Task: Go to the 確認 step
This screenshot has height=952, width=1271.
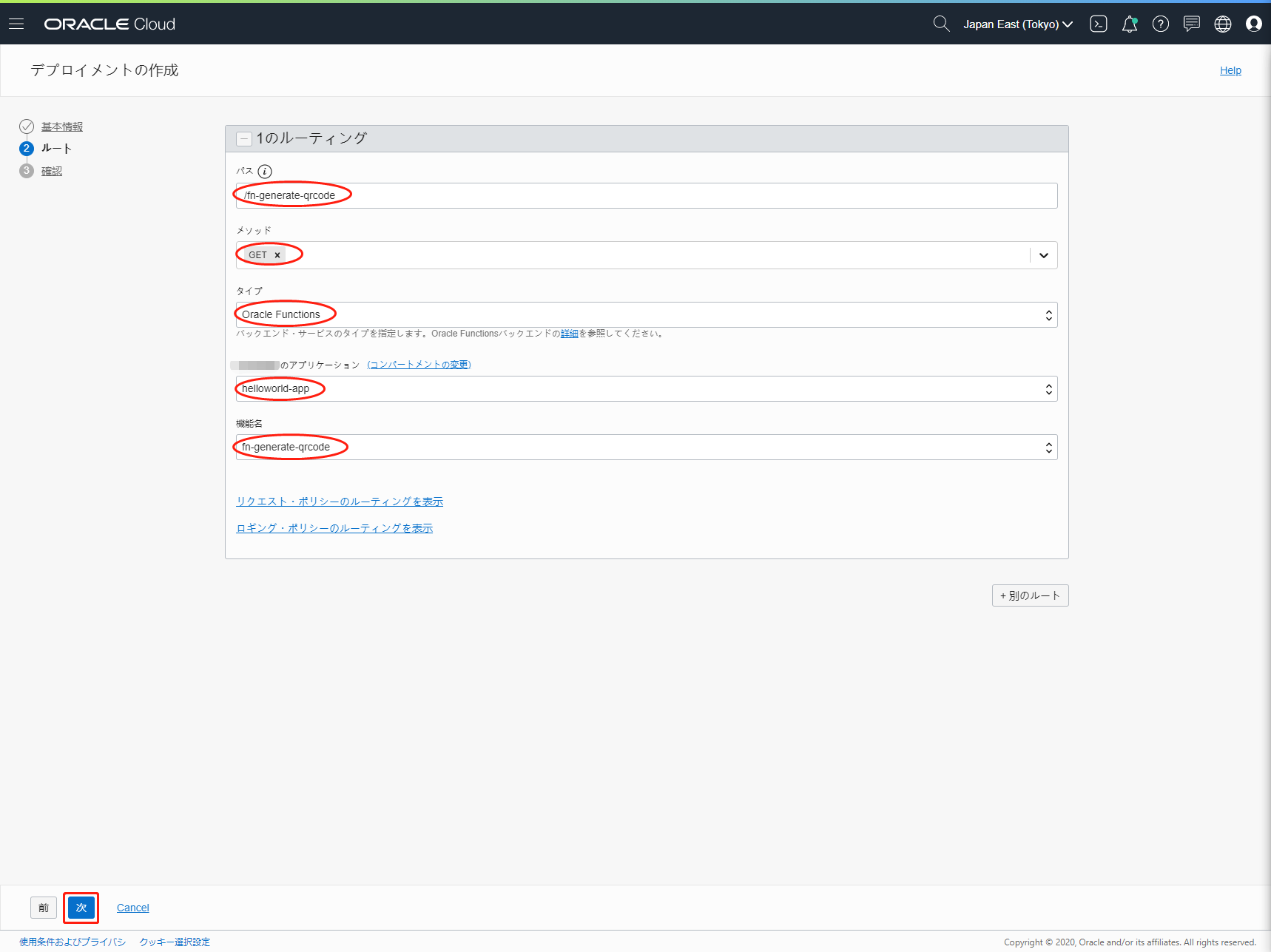Action: [x=52, y=171]
